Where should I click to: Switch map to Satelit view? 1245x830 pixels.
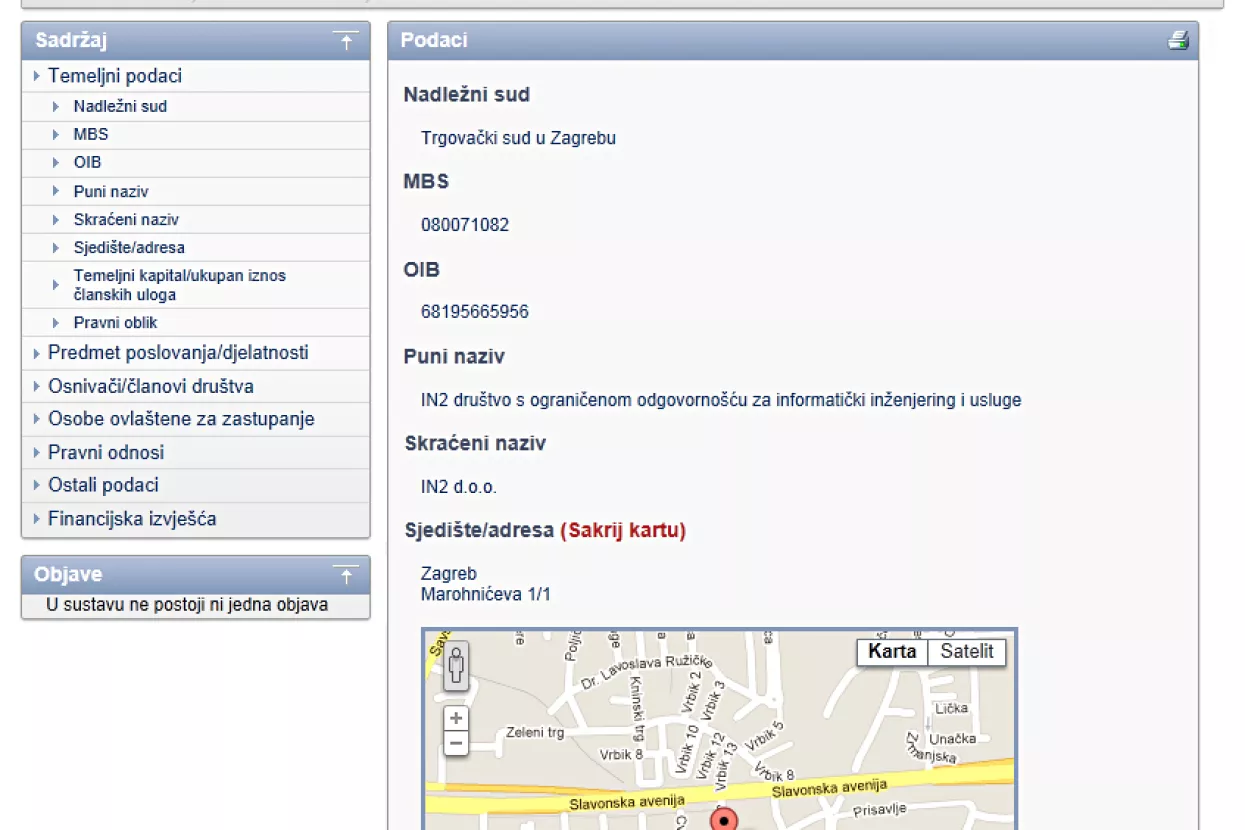[967, 652]
